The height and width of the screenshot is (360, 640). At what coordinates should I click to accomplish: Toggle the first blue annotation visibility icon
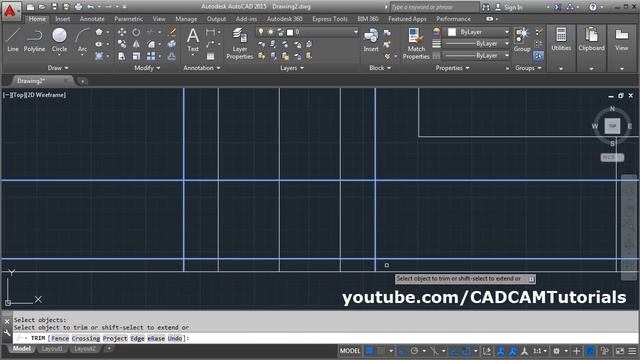coord(500,351)
